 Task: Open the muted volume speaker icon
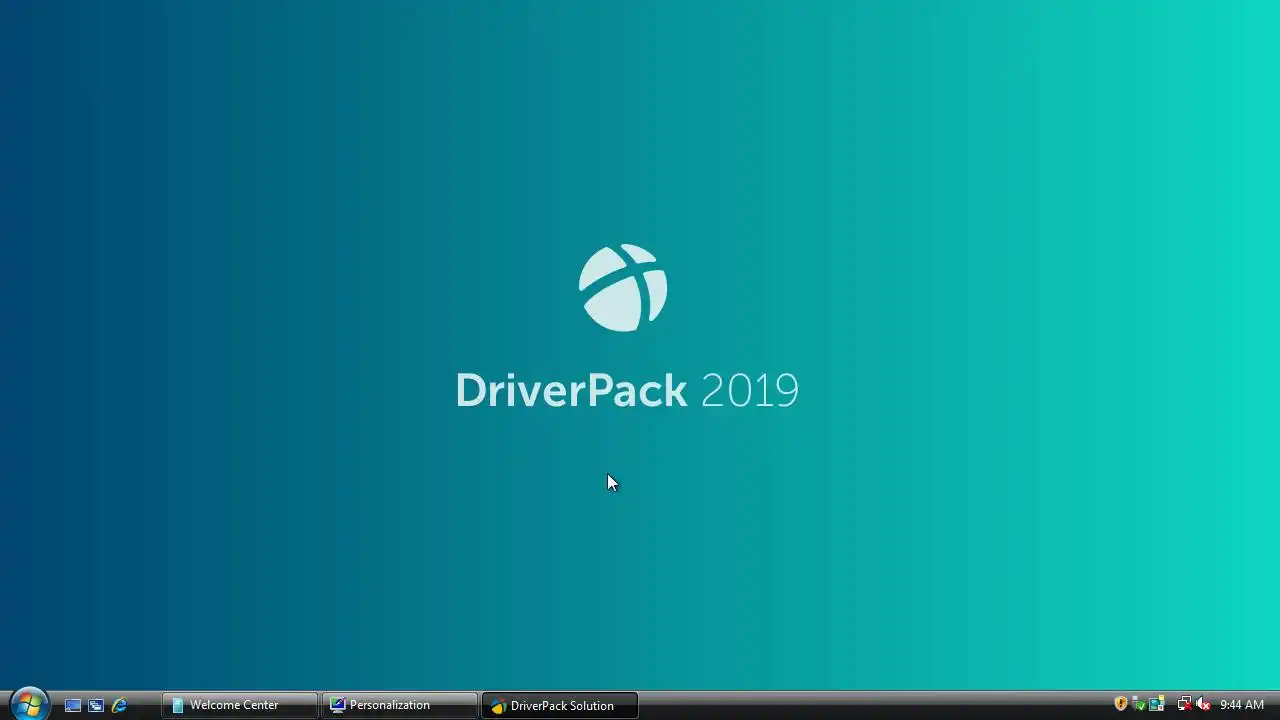point(1203,704)
